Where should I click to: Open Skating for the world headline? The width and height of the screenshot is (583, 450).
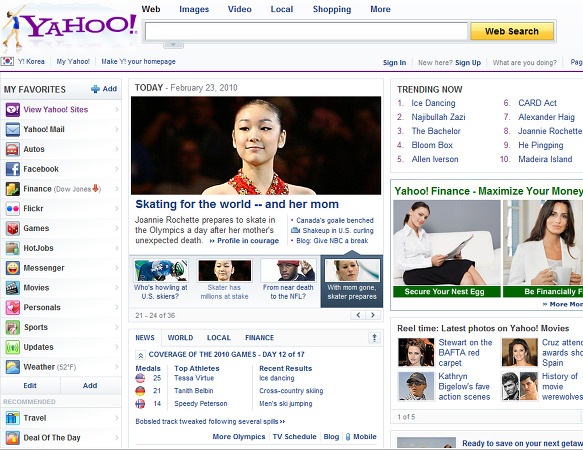tap(237, 204)
